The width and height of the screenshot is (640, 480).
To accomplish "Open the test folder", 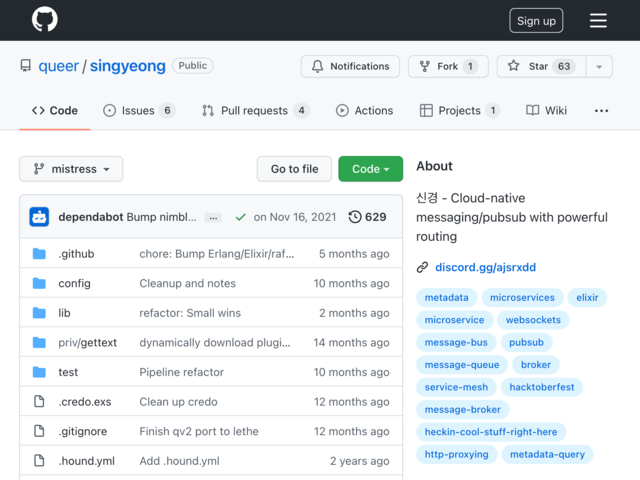I will 68,372.
